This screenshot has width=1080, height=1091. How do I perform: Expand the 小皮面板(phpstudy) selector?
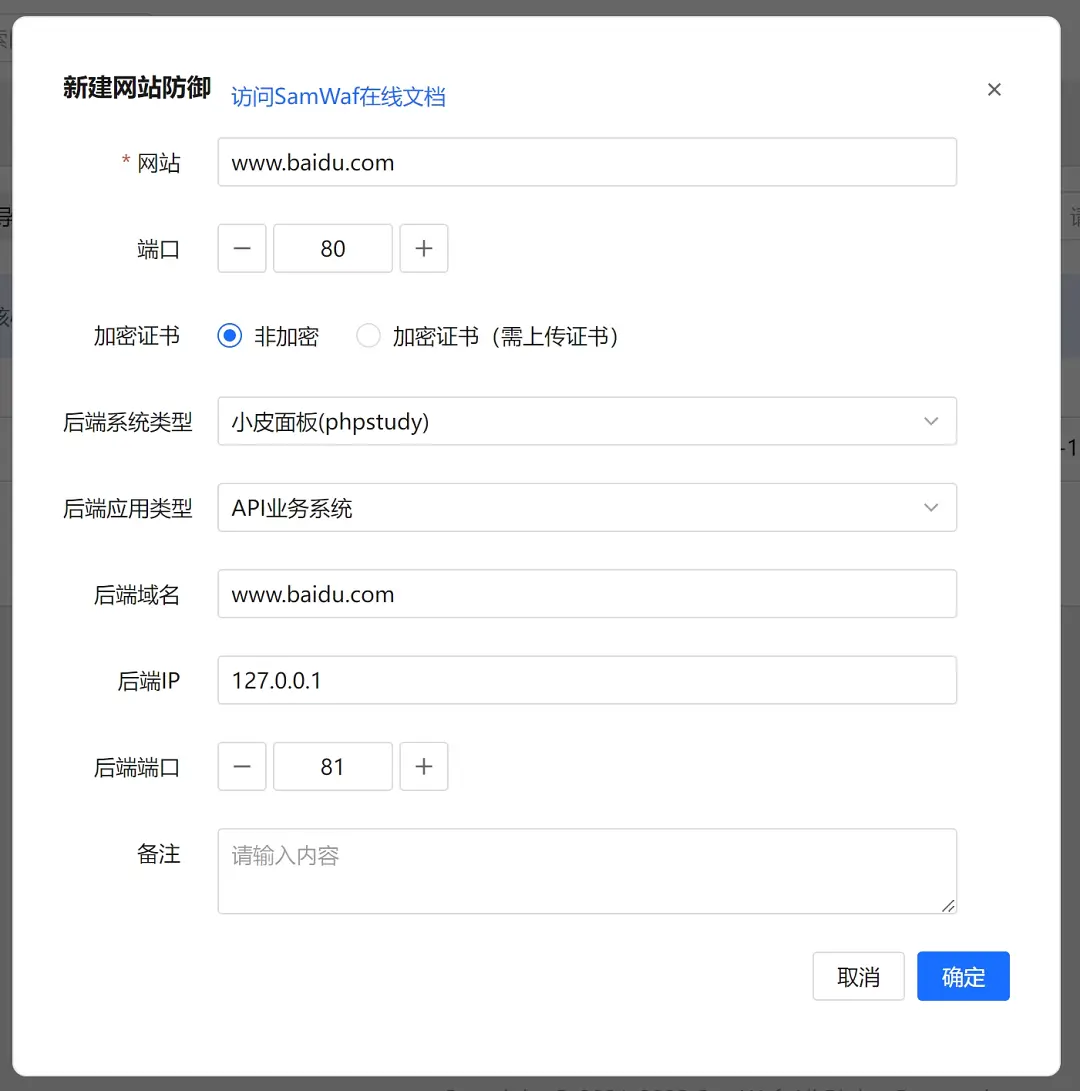[x=587, y=421]
